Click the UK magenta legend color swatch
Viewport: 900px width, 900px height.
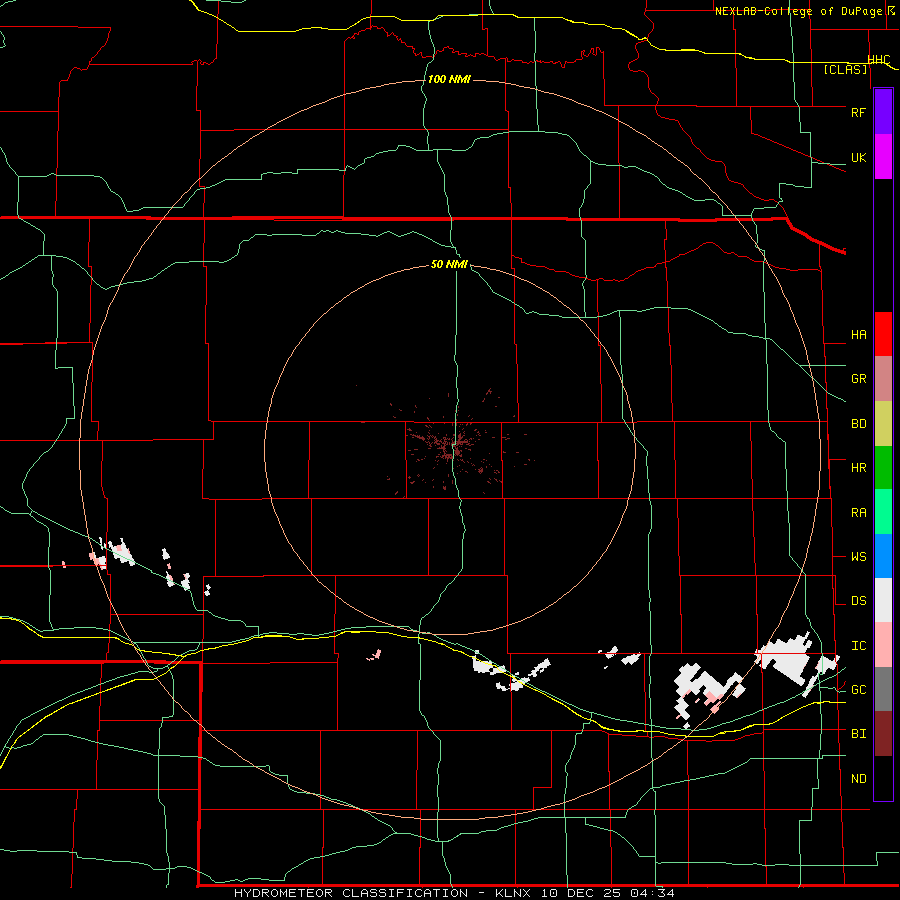pyautogui.click(x=883, y=157)
